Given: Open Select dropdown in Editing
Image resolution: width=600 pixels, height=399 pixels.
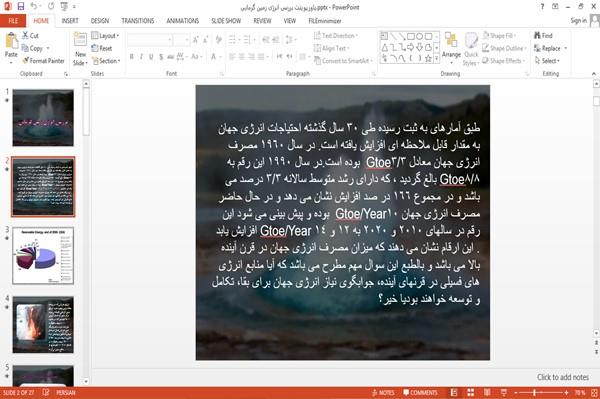Looking at the screenshot, I should point(547,61).
